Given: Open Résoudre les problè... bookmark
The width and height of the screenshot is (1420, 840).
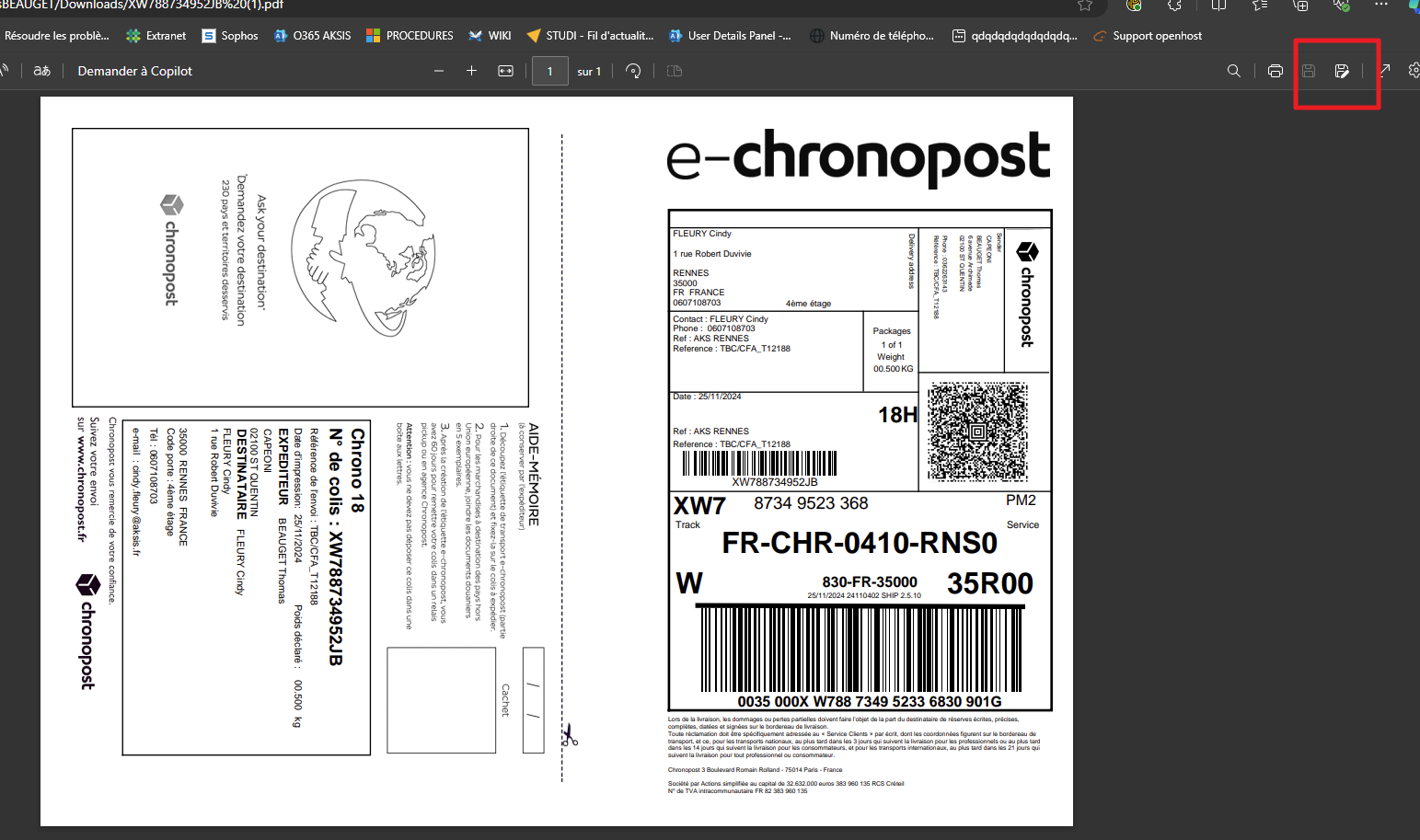Looking at the screenshot, I should [56, 36].
